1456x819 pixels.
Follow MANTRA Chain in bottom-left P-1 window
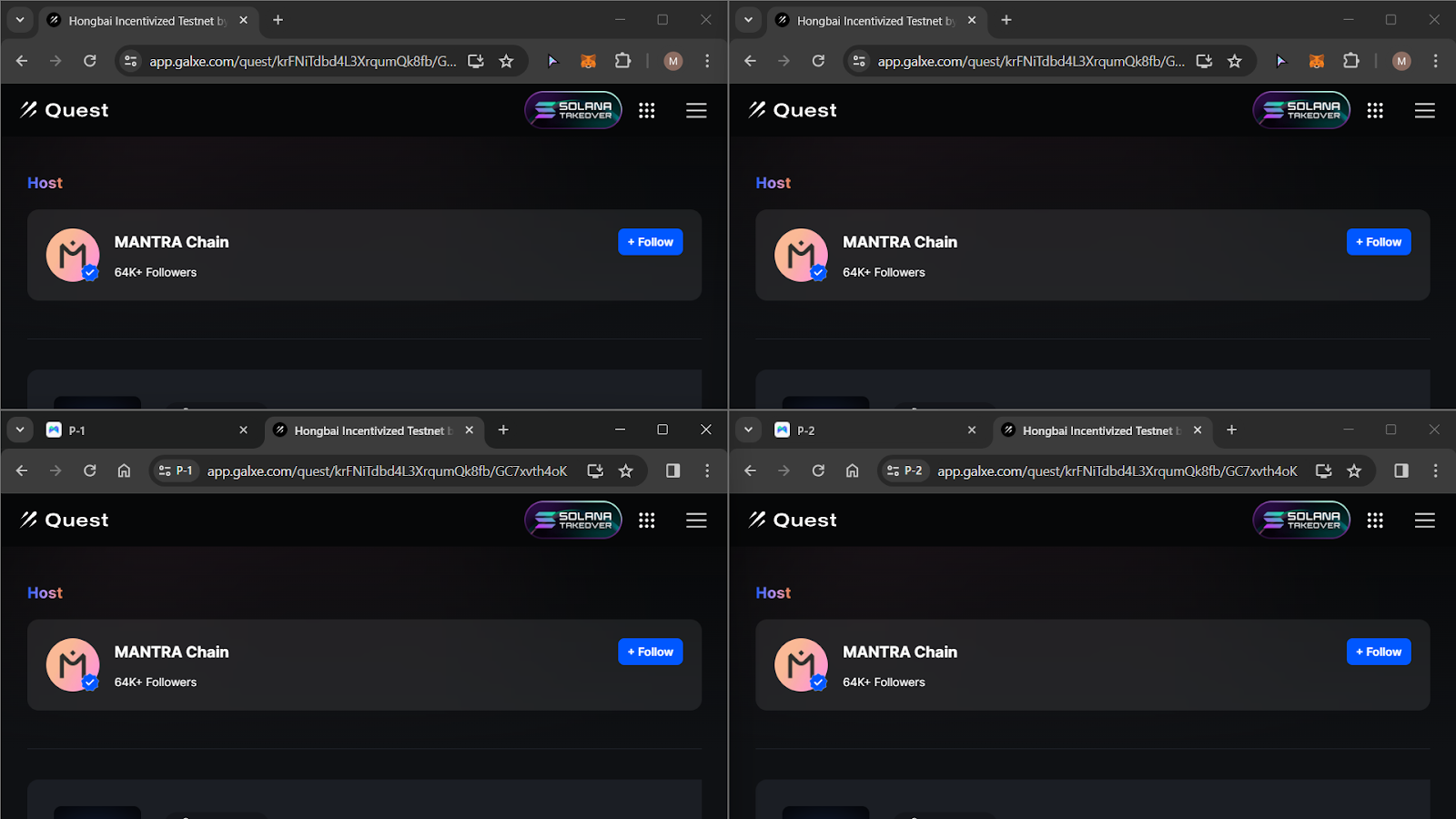pos(650,652)
